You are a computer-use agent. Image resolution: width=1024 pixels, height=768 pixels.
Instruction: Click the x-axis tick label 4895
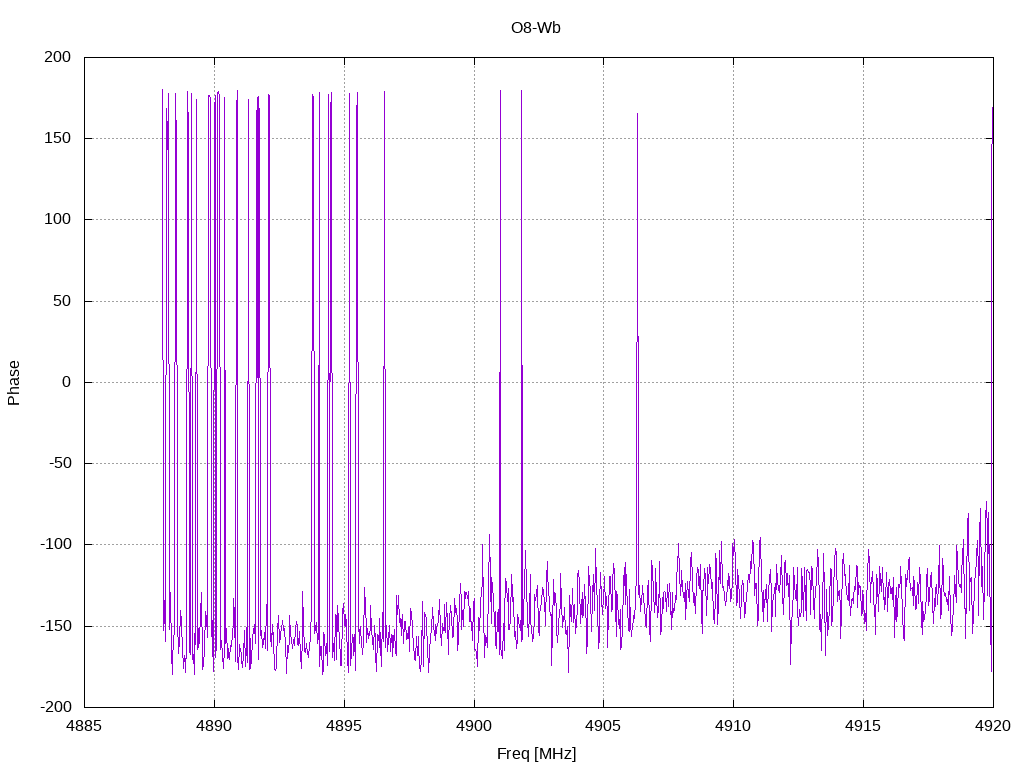pyautogui.click(x=344, y=726)
